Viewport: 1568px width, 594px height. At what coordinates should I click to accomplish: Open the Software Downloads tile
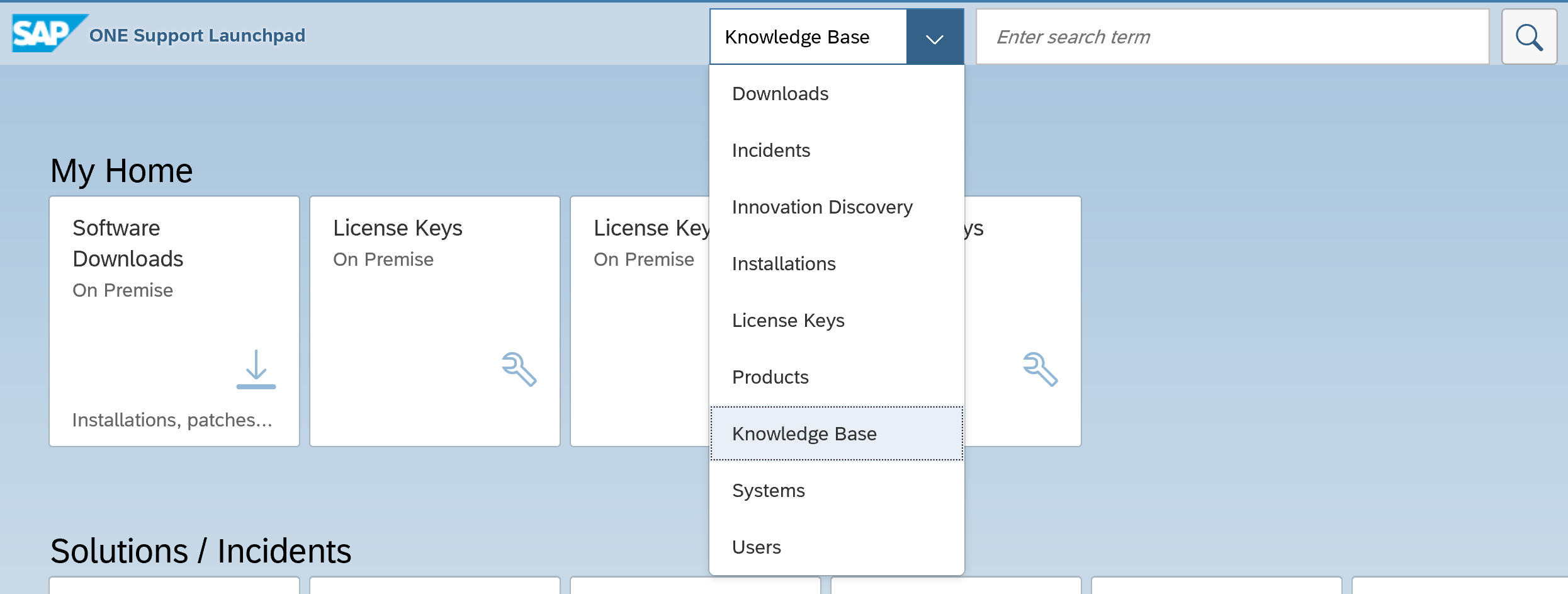click(174, 321)
